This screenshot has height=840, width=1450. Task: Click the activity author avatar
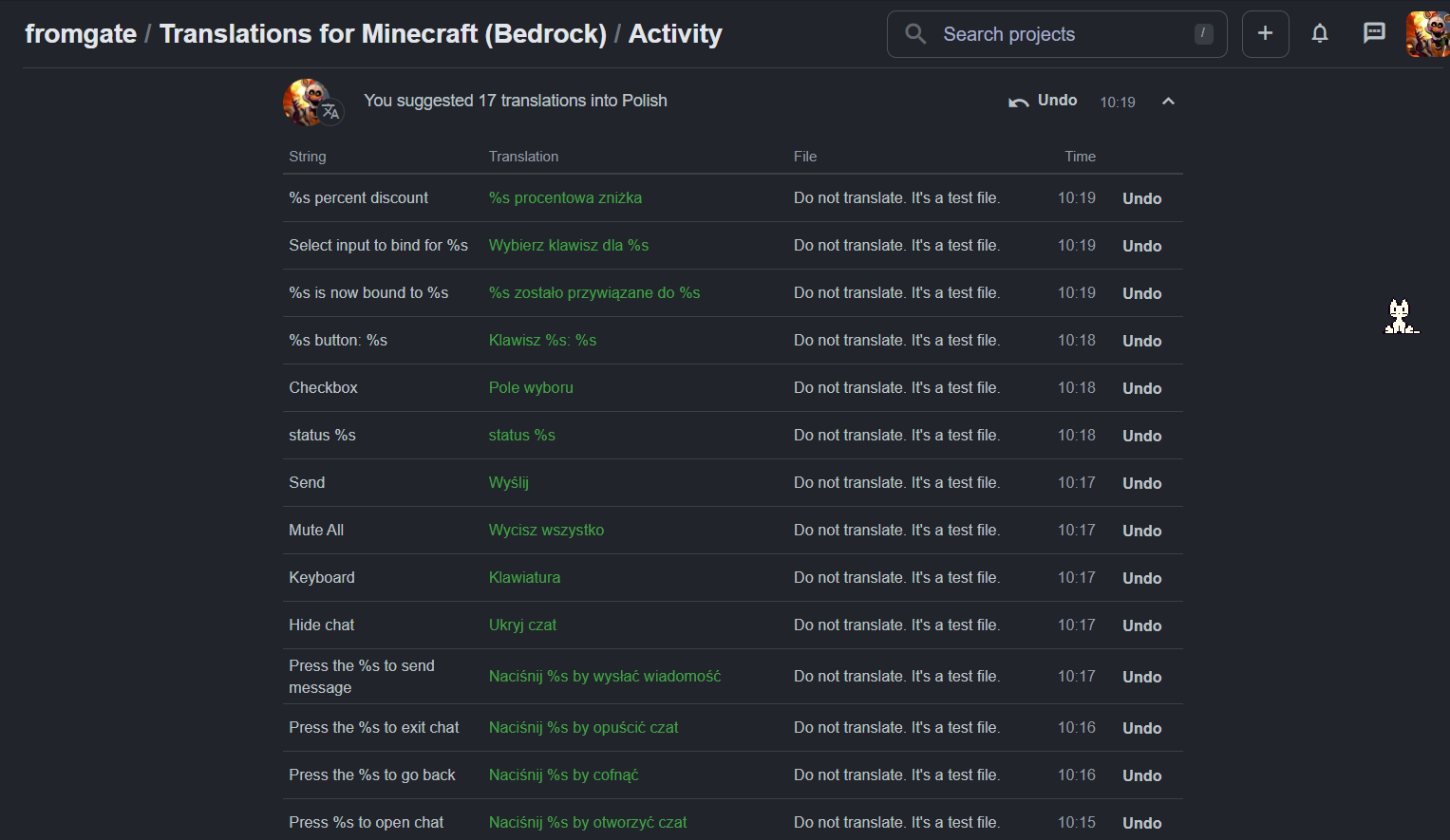pyautogui.click(x=308, y=102)
